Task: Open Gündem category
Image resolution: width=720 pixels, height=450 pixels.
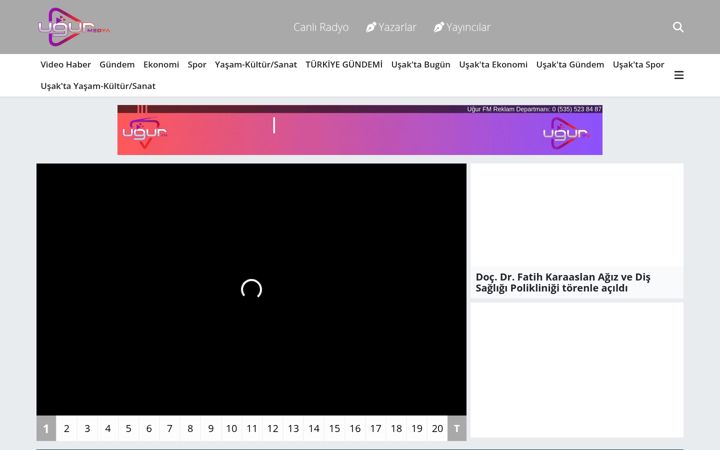Action: click(117, 65)
